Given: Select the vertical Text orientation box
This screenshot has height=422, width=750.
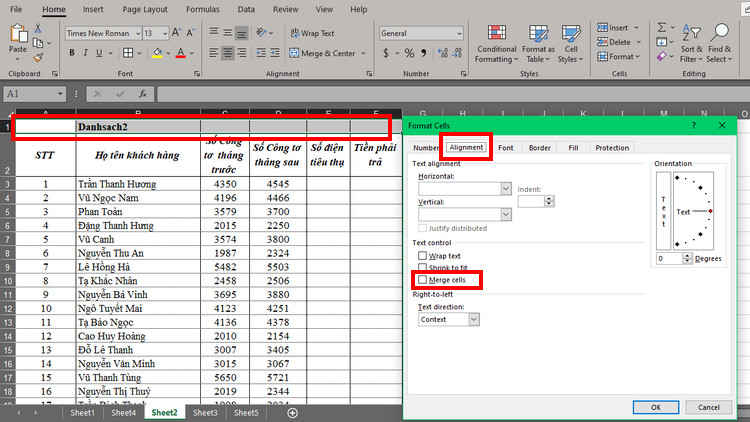Looking at the screenshot, I should (663, 211).
